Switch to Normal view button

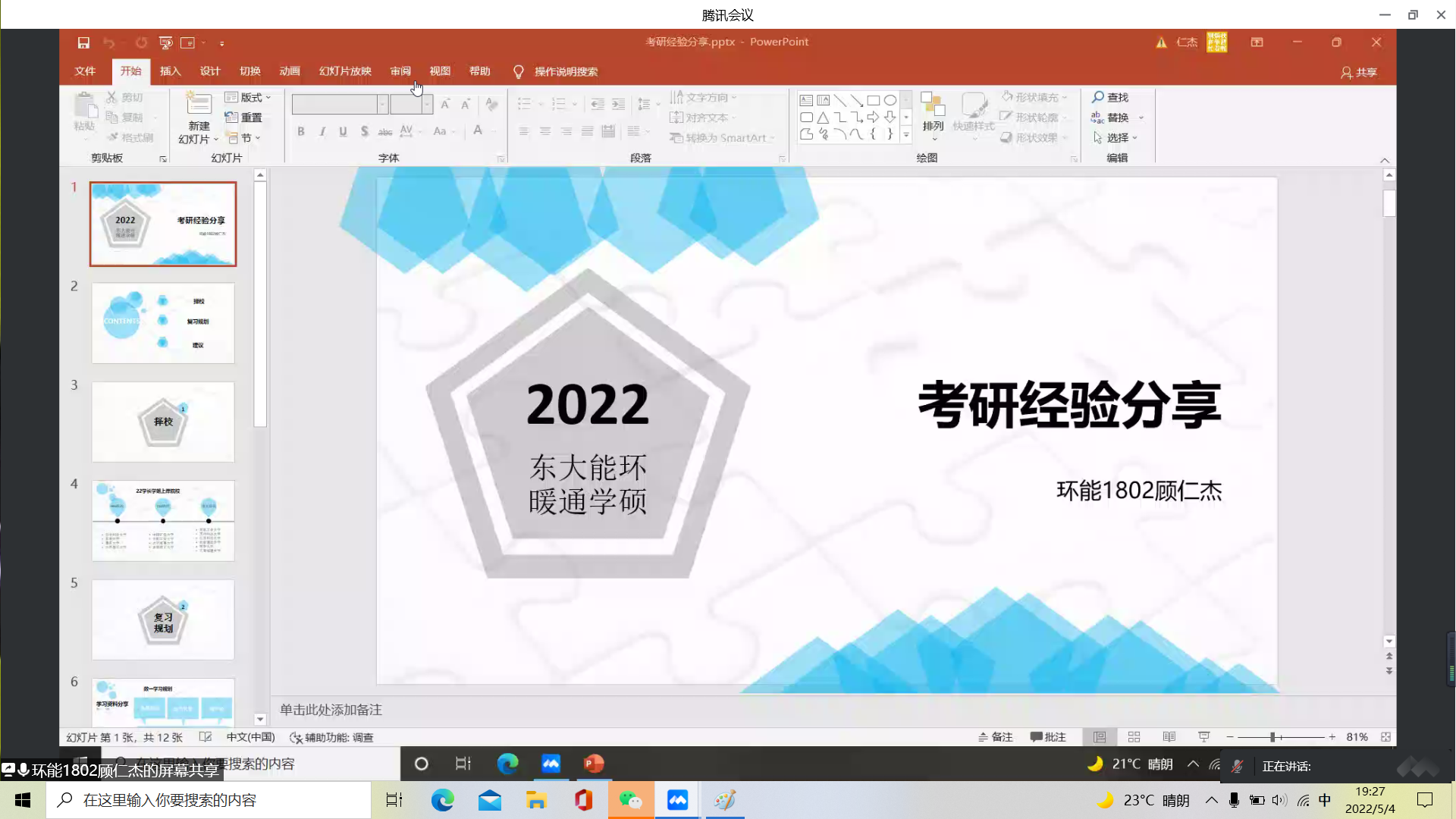(x=1099, y=737)
